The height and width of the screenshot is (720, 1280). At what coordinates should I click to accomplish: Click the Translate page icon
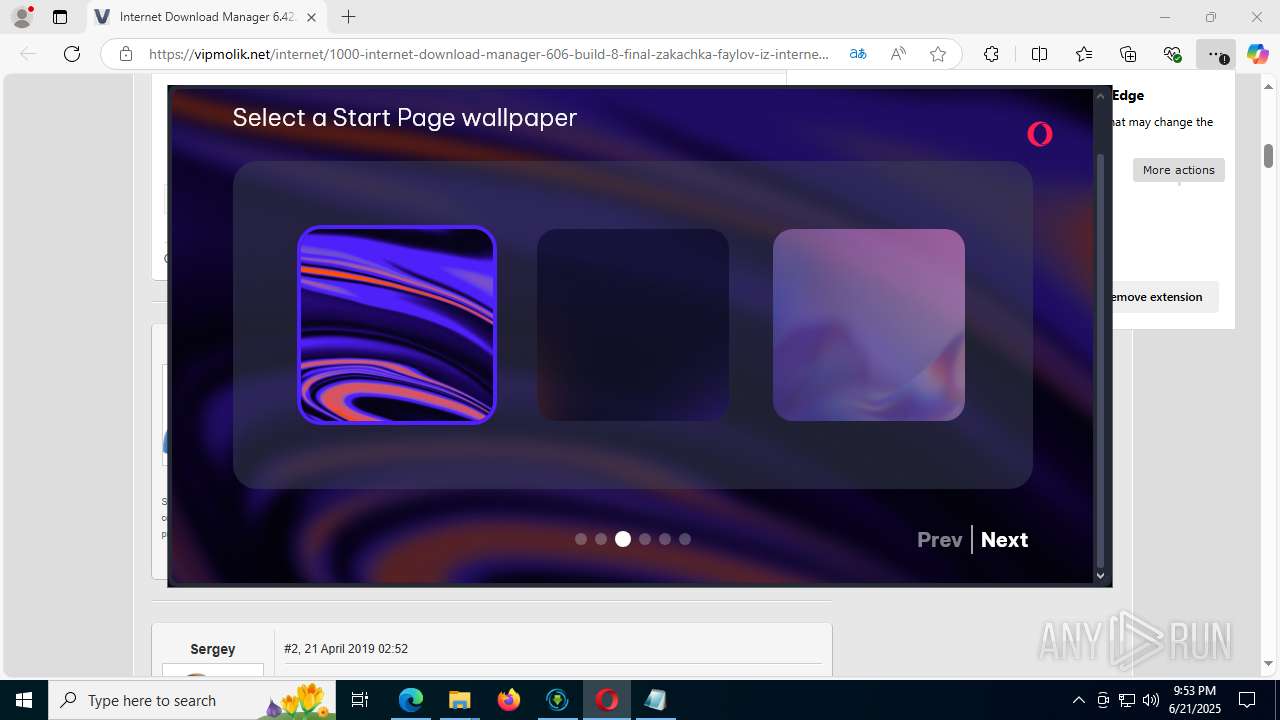(x=858, y=54)
